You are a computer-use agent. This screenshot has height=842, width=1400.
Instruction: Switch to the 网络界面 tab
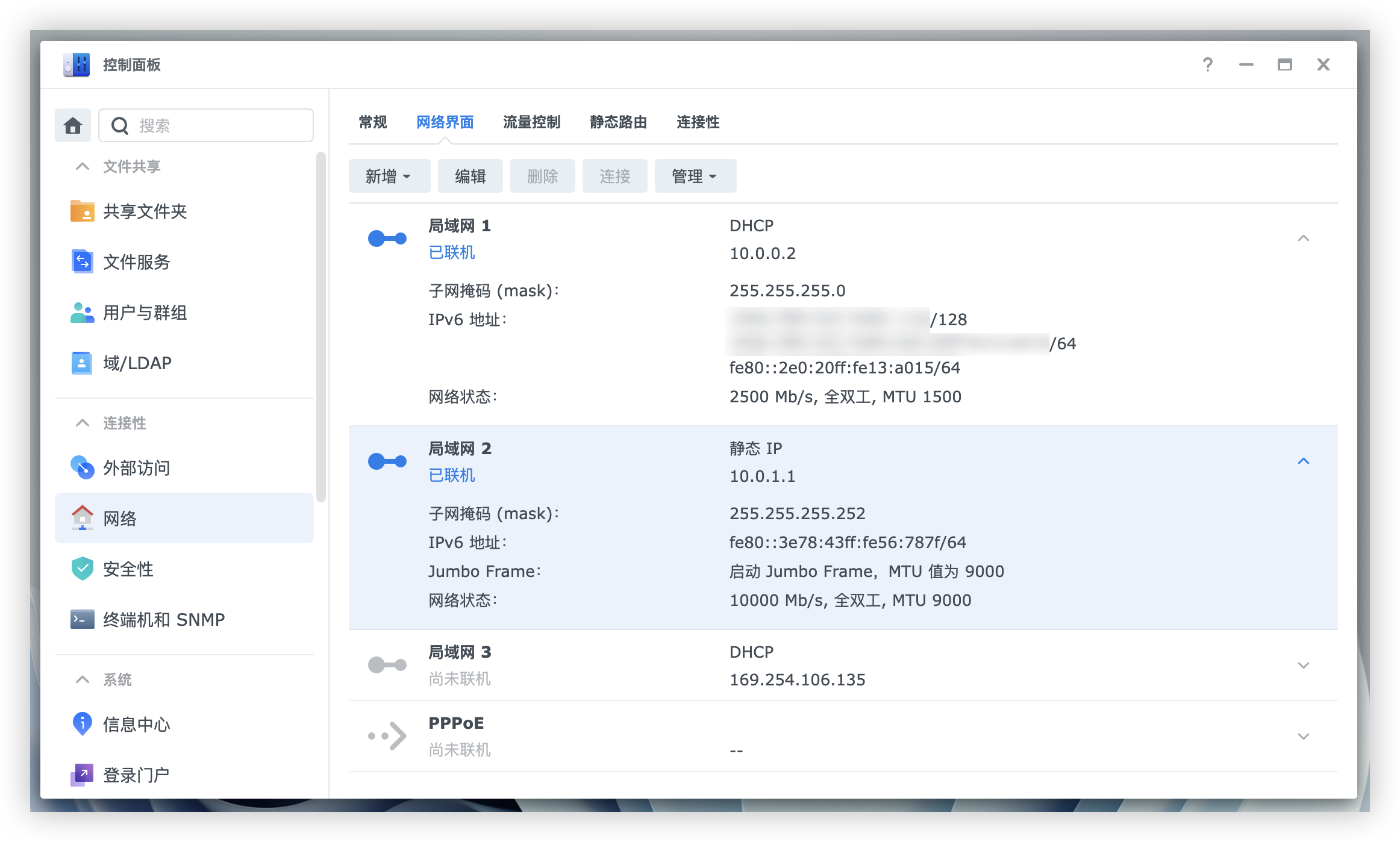coord(445,122)
